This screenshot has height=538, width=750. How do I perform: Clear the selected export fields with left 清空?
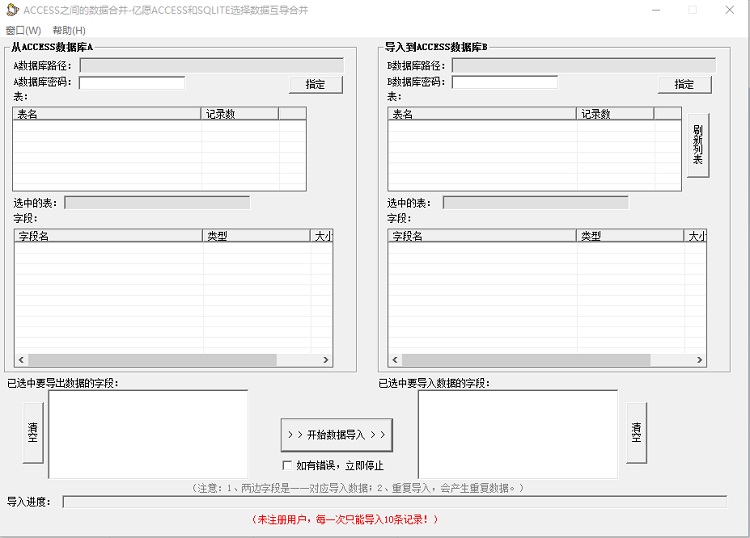click(33, 432)
